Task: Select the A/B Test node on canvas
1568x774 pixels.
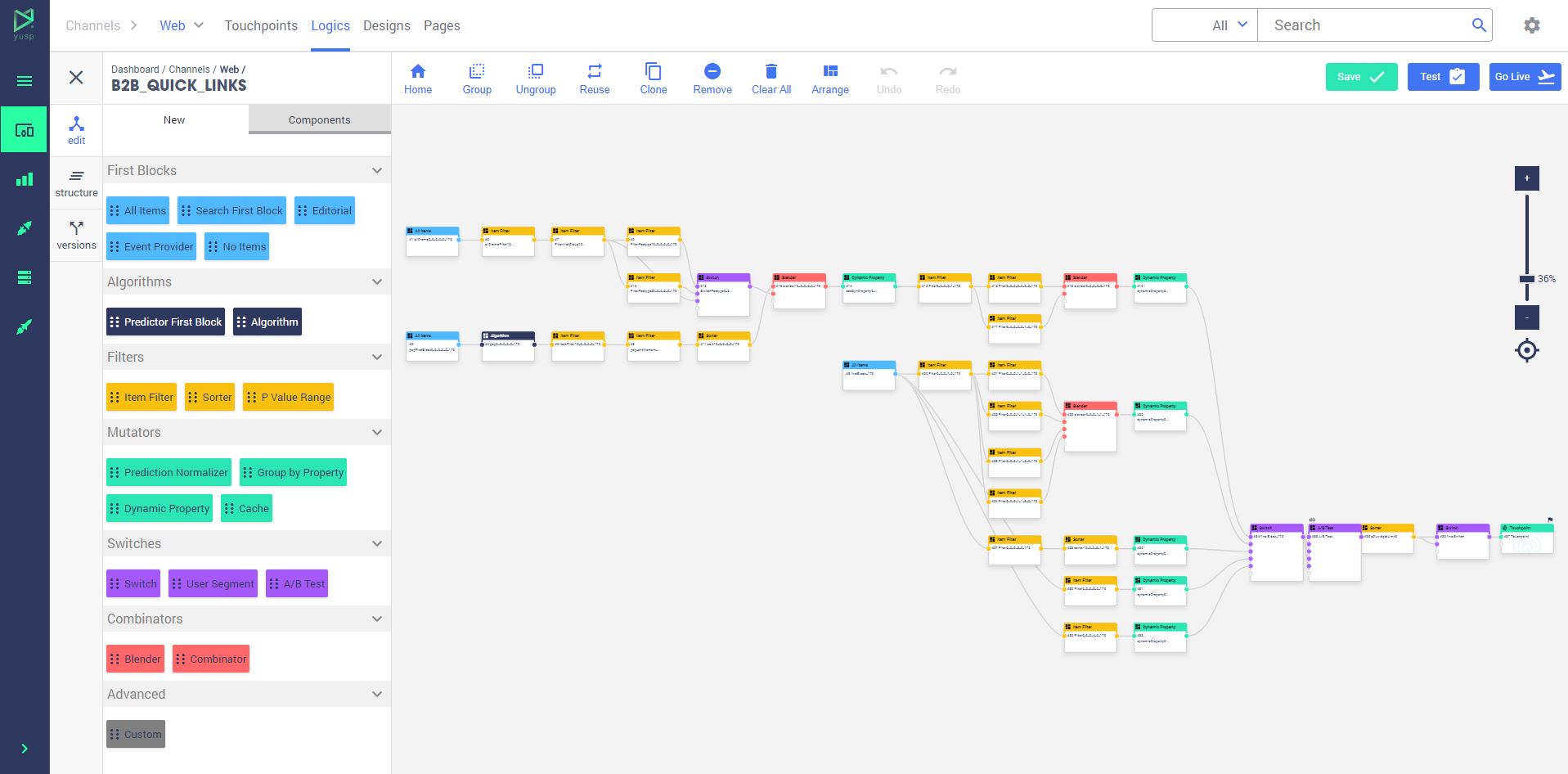Action: pos(1335,552)
